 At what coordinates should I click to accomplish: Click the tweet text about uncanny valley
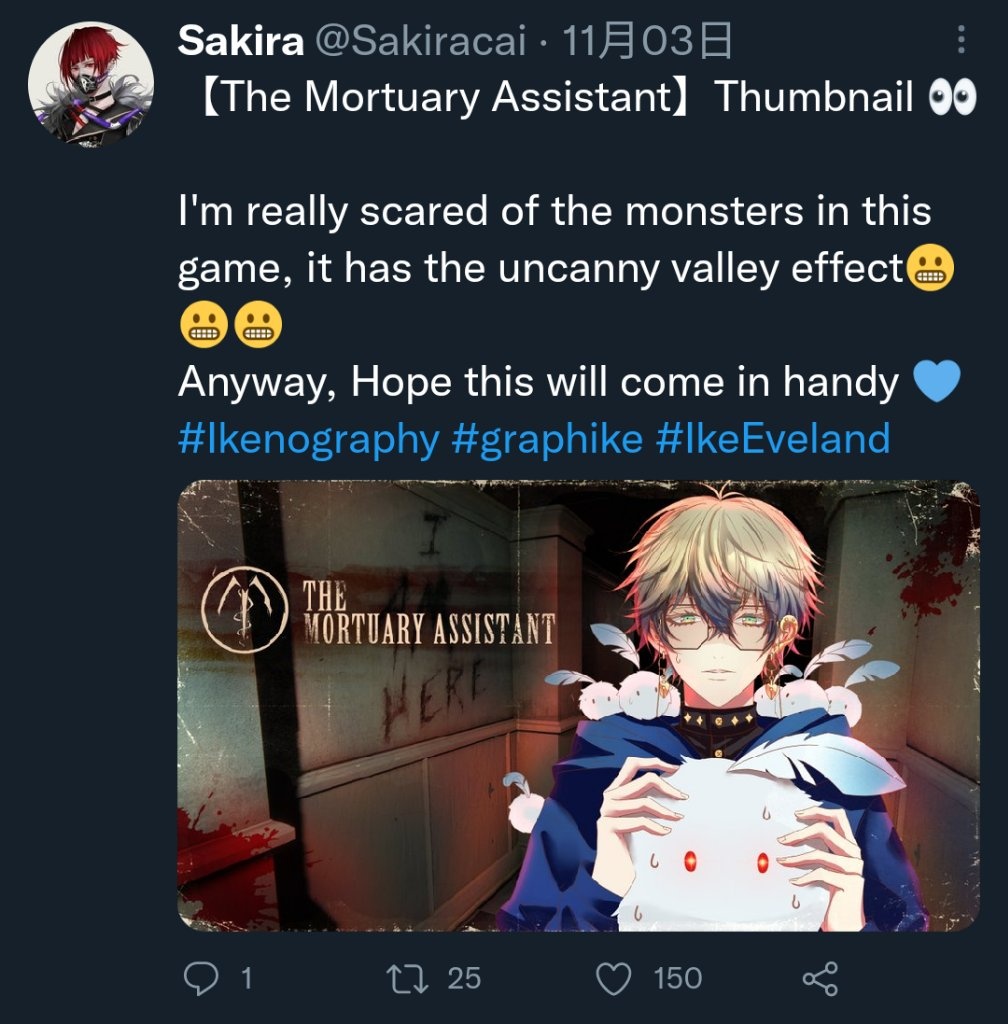554,239
